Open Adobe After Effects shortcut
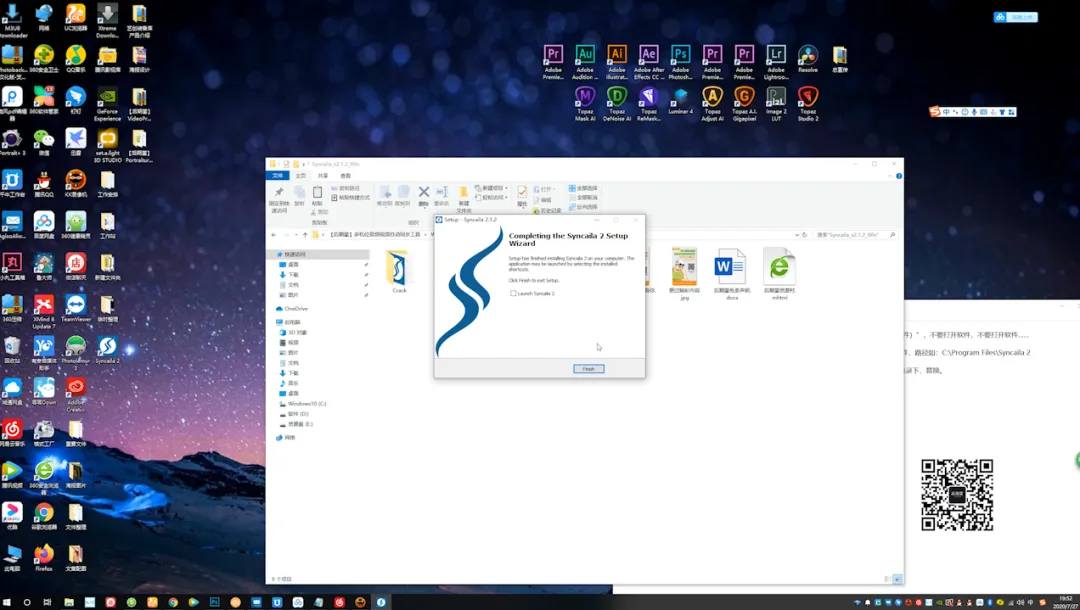1080x610 pixels. tap(649, 55)
